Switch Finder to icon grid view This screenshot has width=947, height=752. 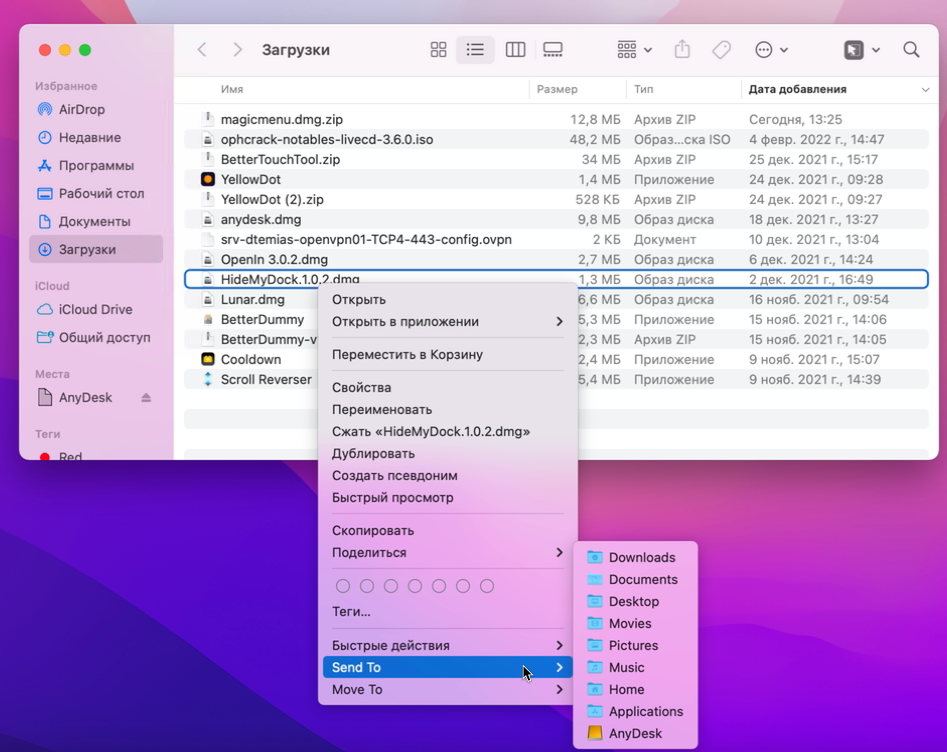[x=438, y=50]
